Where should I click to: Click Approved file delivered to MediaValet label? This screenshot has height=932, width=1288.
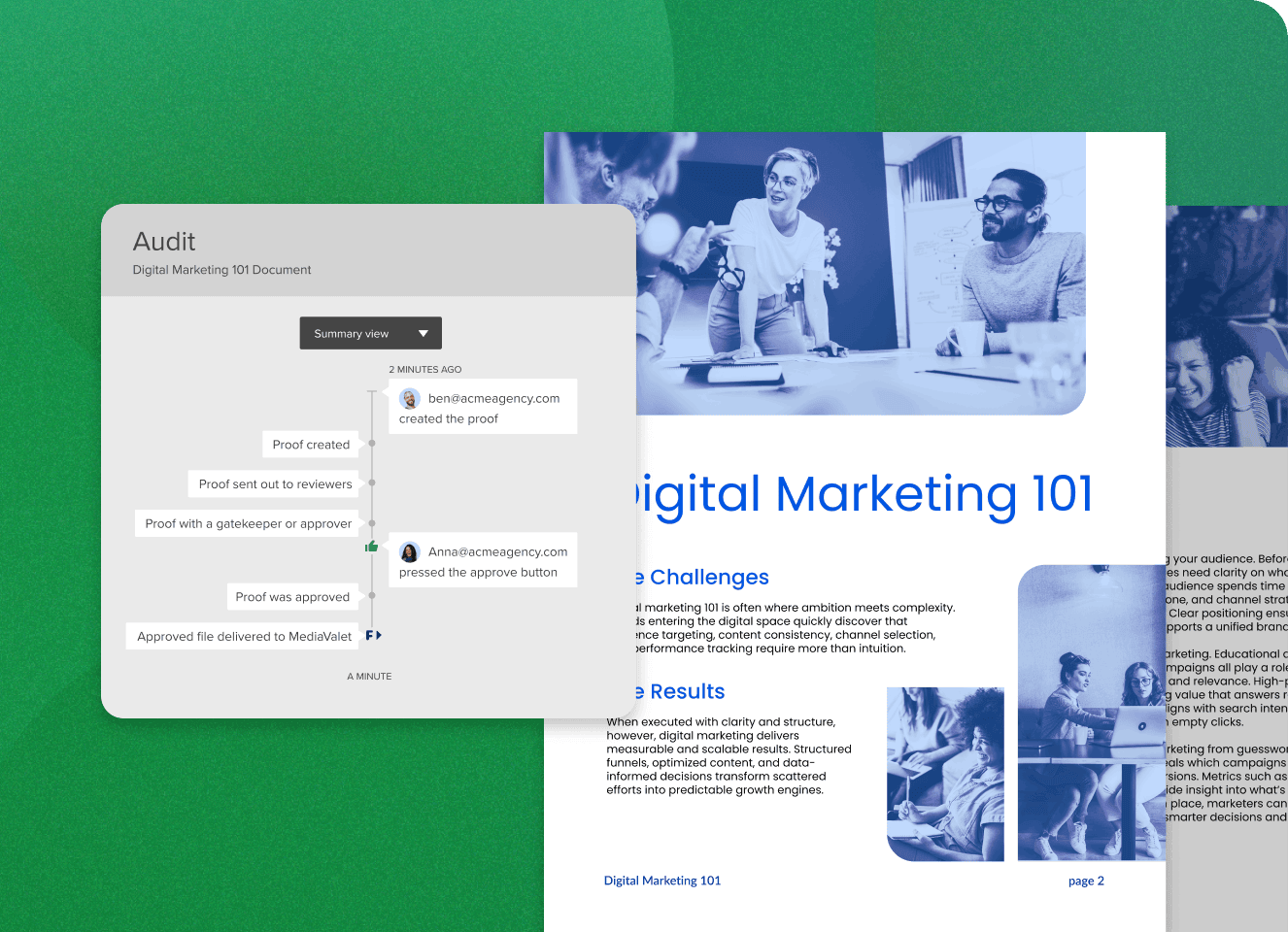tap(244, 637)
